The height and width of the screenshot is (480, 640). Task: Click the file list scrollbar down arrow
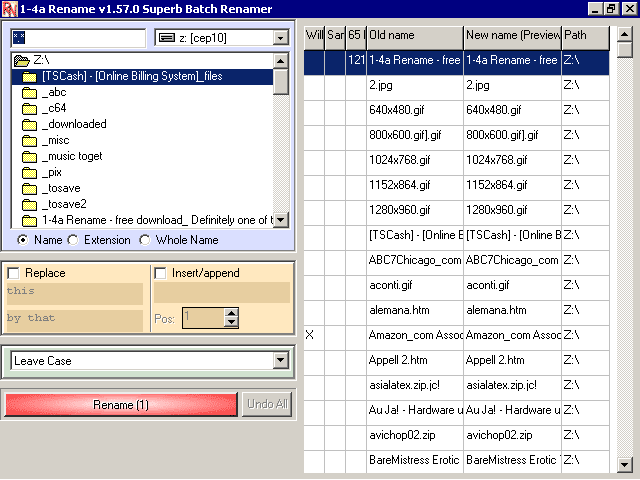click(624, 464)
